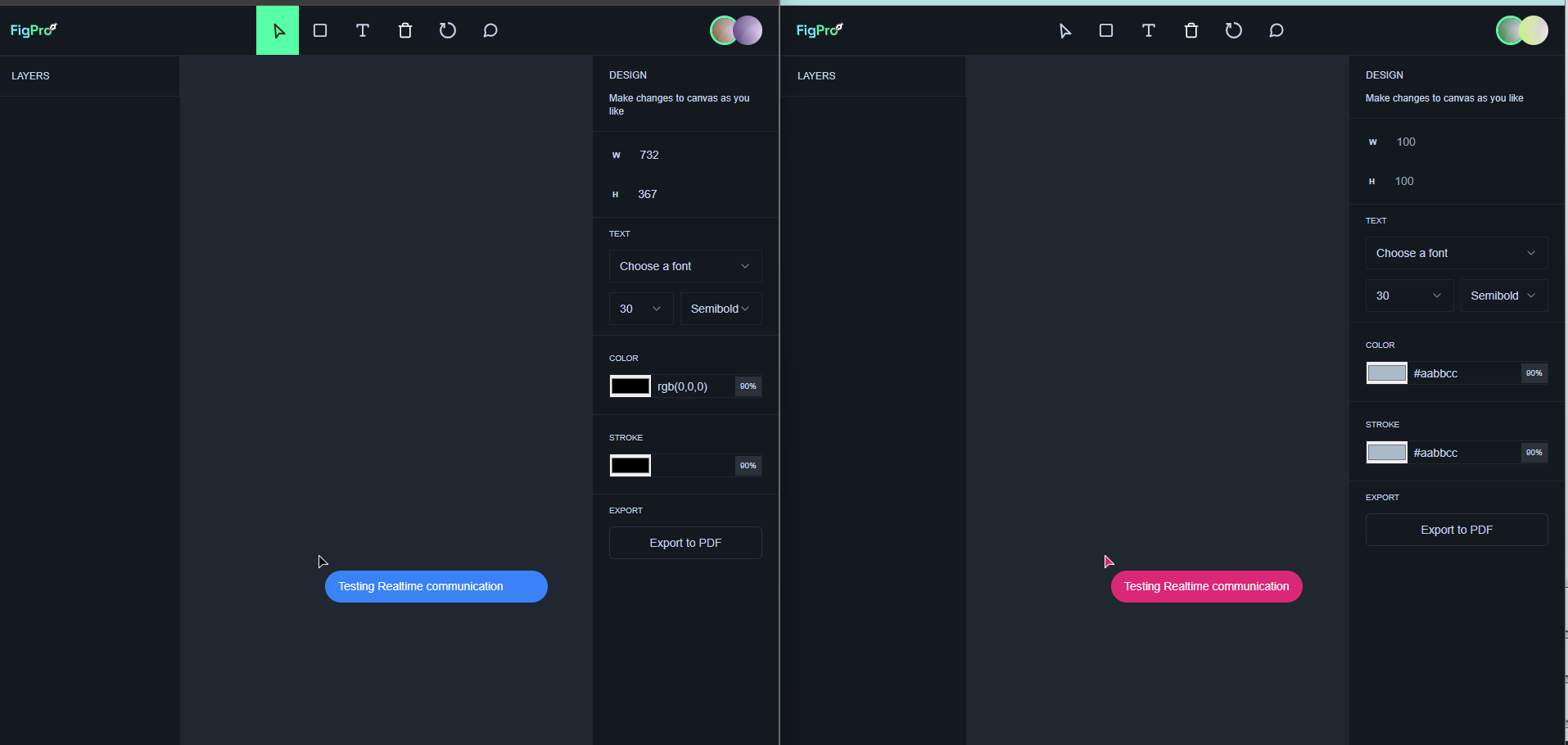Choose the Text tool in left window toolbar
Screen dimensions: 1568x745
363,30
